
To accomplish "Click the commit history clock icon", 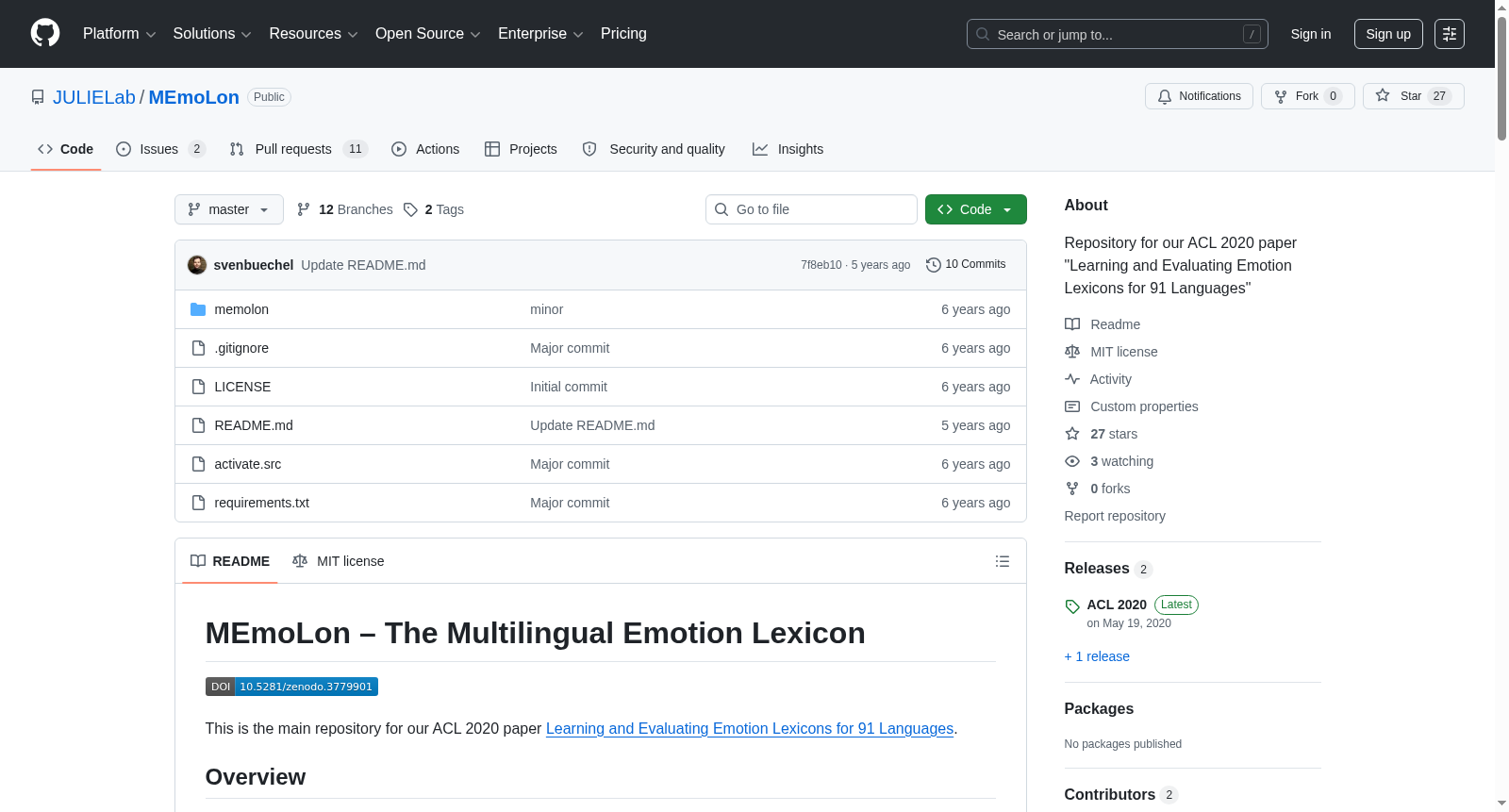I will [x=934, y=265].
